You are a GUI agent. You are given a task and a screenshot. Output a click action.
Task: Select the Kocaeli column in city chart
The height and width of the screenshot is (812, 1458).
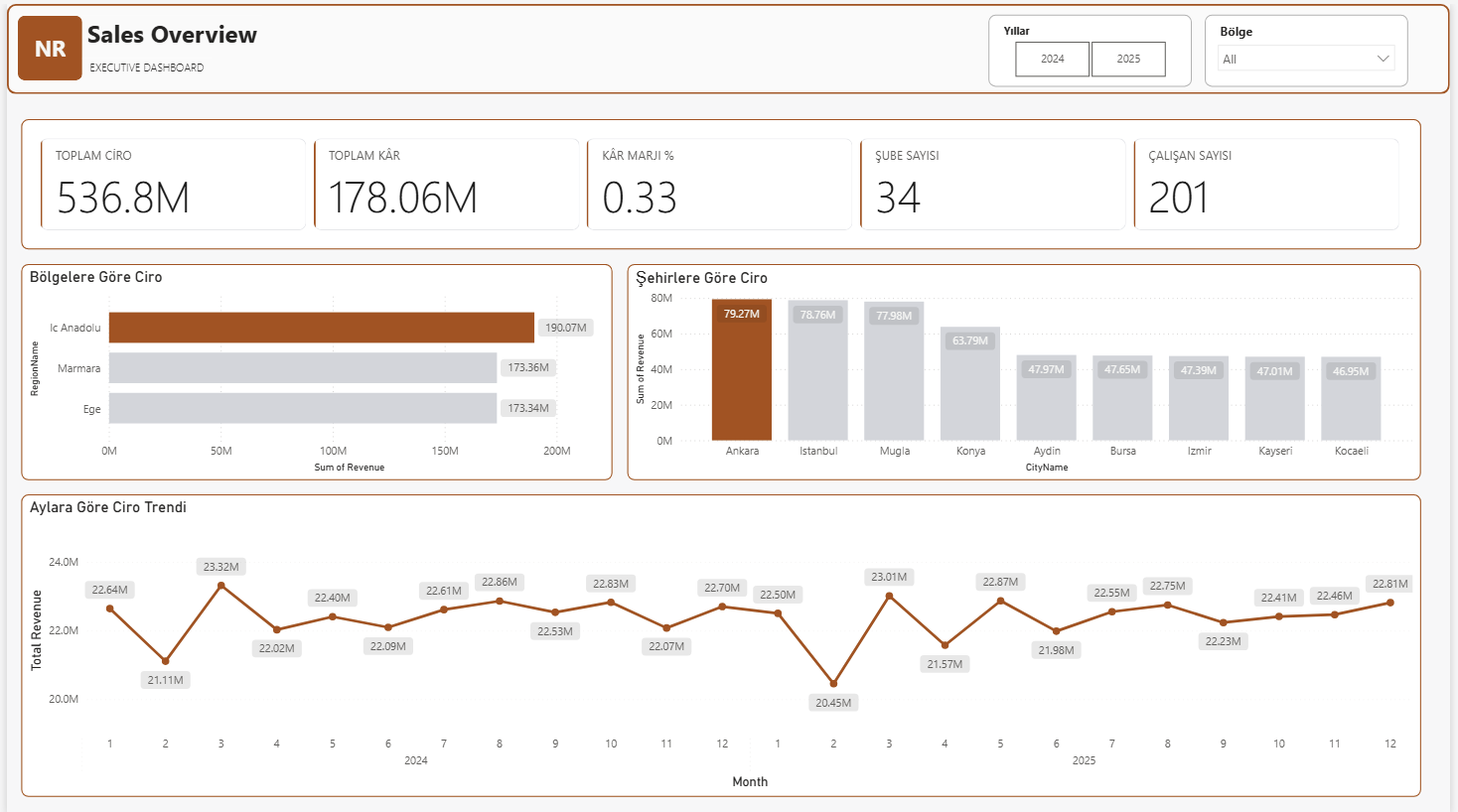pos(1351,398)
